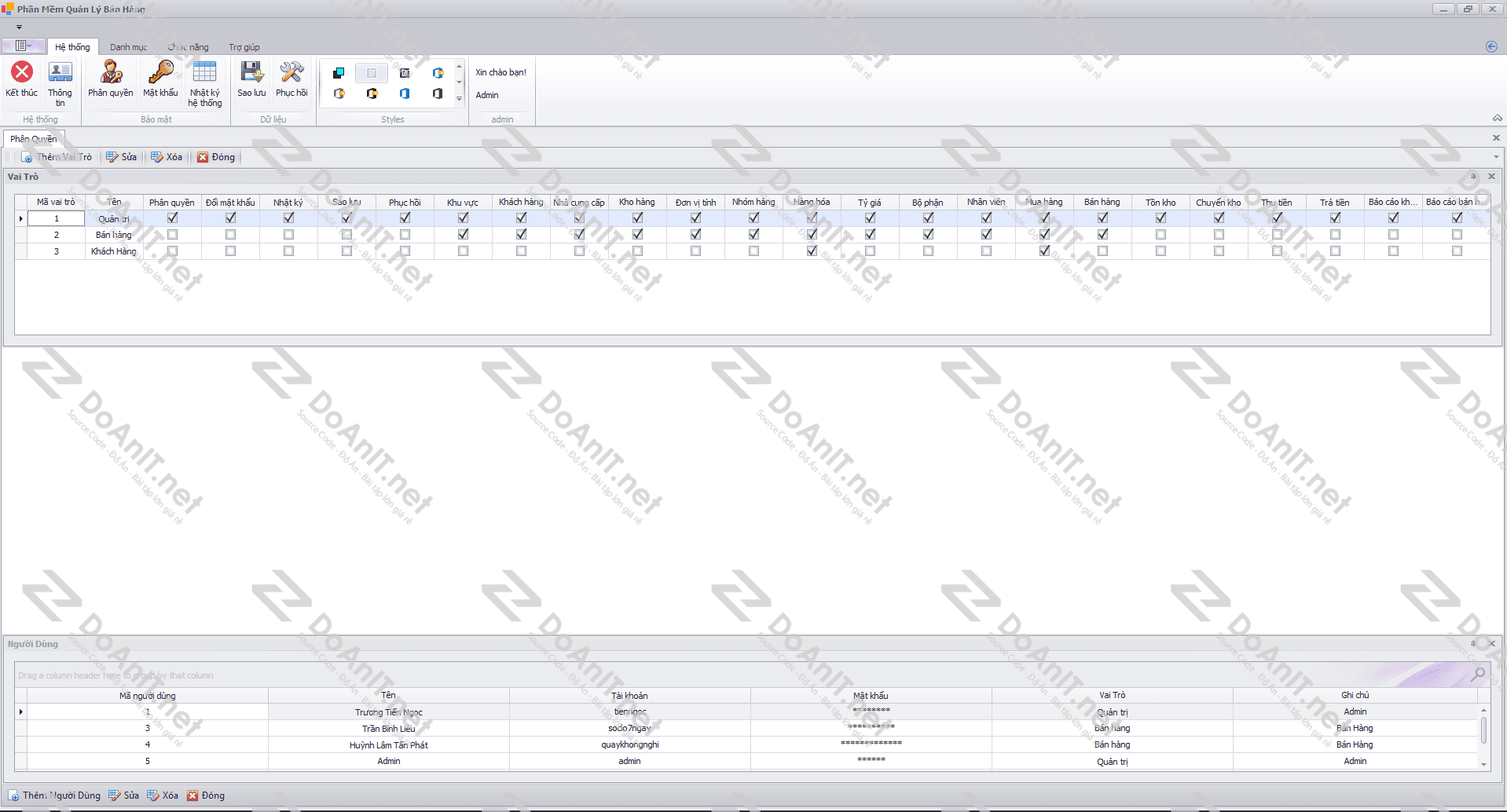
Task: Click Sửa in the role toolbar
Action: click(122, 157)
